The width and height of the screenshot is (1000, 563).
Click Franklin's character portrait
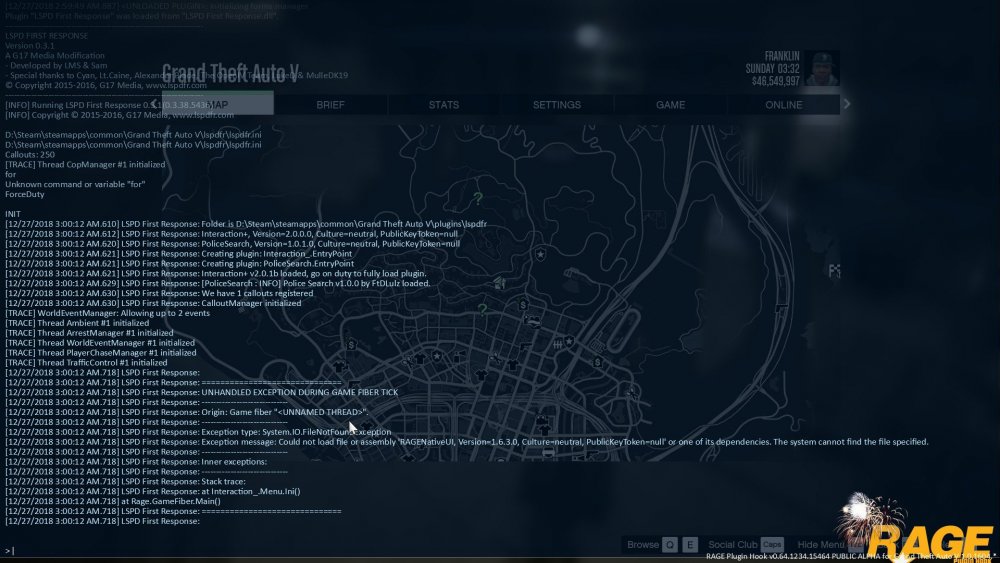[x=821, y=68]
